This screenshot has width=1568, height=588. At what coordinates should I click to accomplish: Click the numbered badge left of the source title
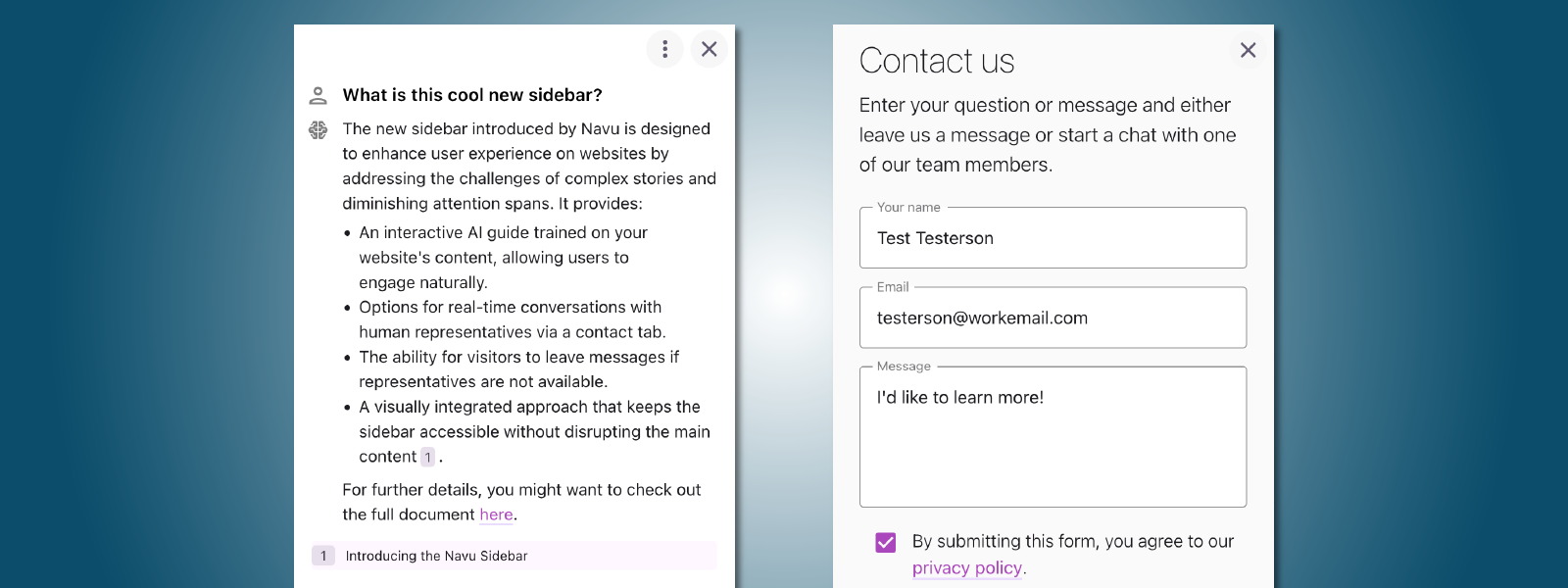click(x=323, y=556)
